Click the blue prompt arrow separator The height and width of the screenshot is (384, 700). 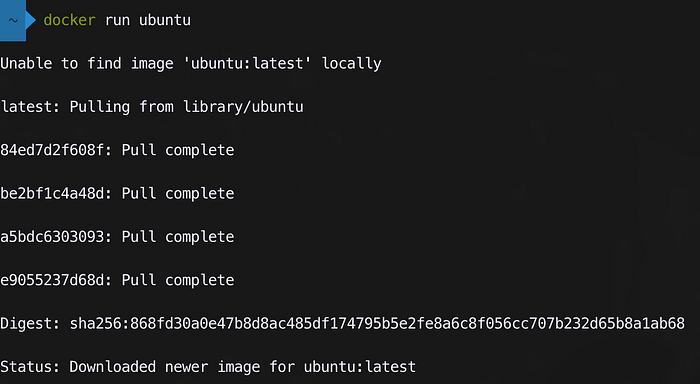(x=31, y=20)
